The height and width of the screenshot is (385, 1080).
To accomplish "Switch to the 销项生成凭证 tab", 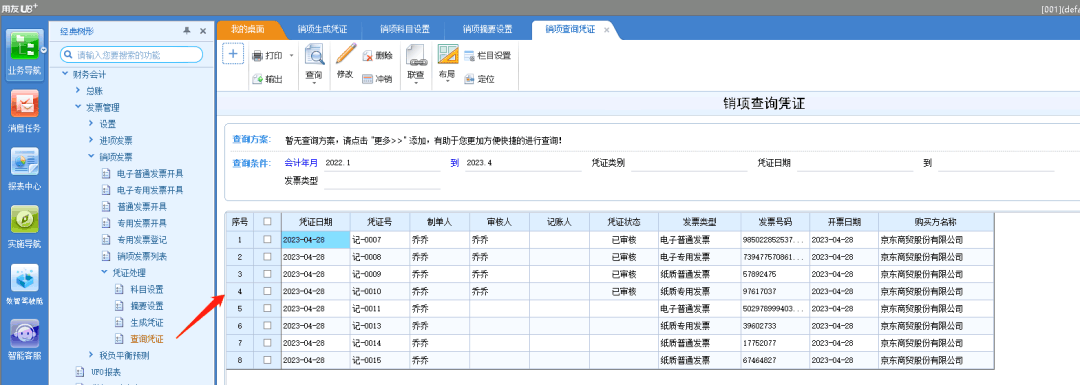I will coord(322,30).
